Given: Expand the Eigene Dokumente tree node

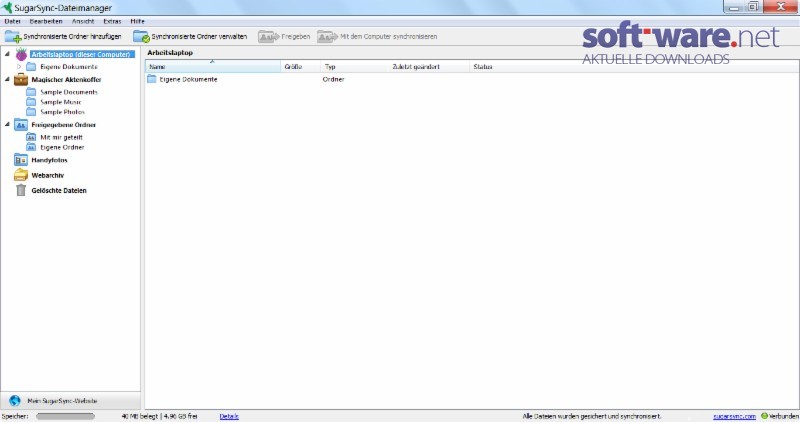Looking at the screenshot, I should tap(19, 67).
